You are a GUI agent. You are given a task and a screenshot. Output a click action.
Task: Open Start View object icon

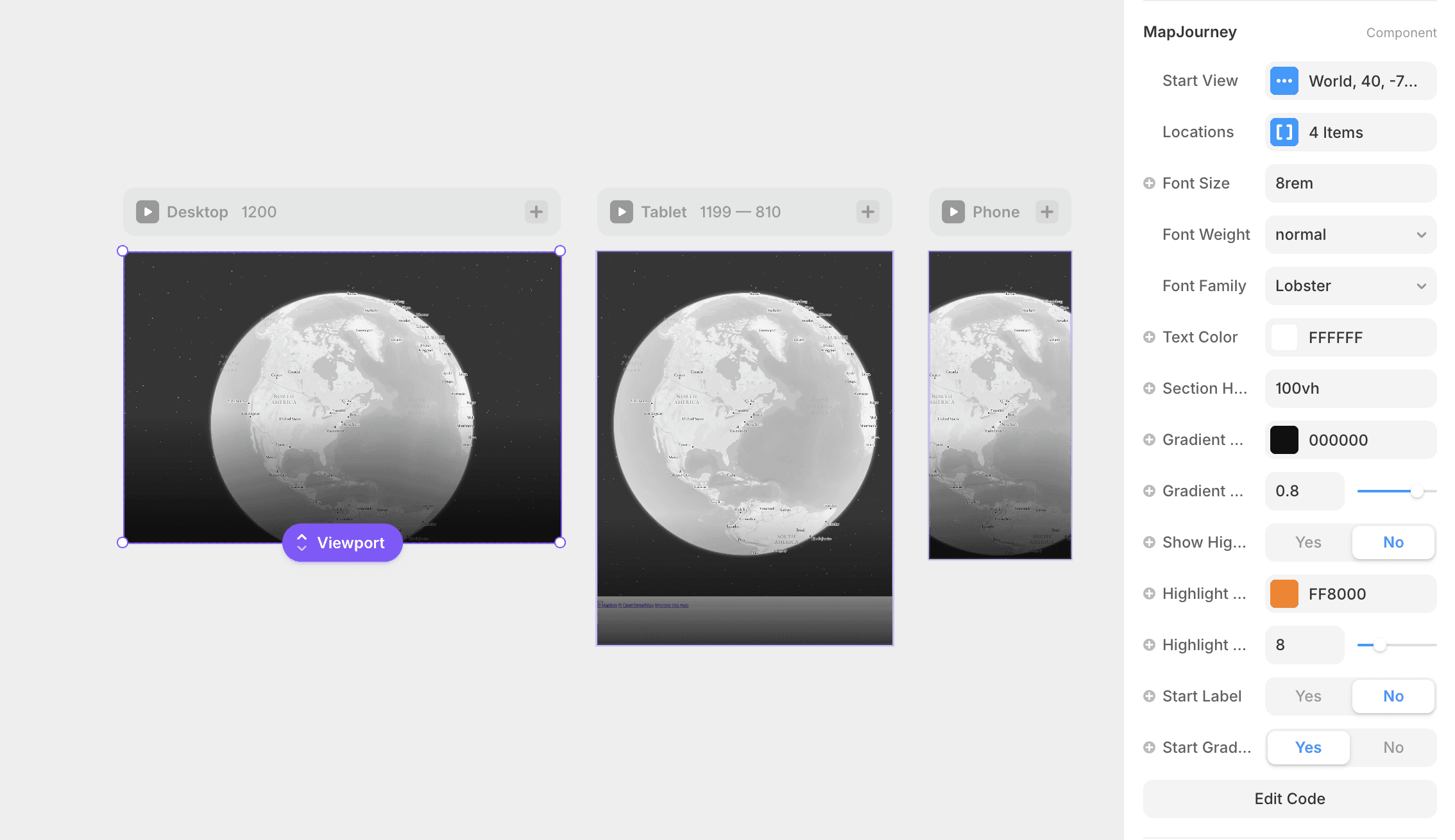(1284, 81)
